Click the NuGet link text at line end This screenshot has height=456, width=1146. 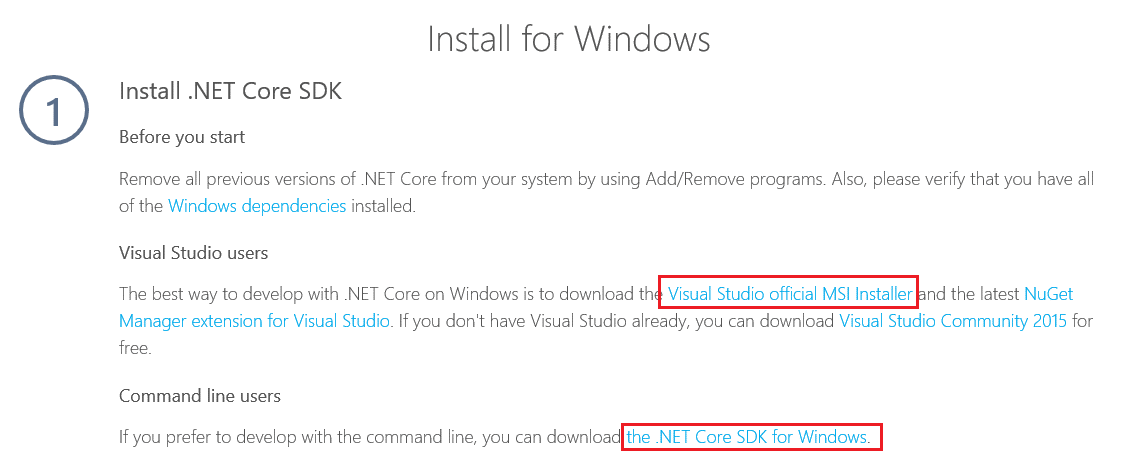[1048, 294]
